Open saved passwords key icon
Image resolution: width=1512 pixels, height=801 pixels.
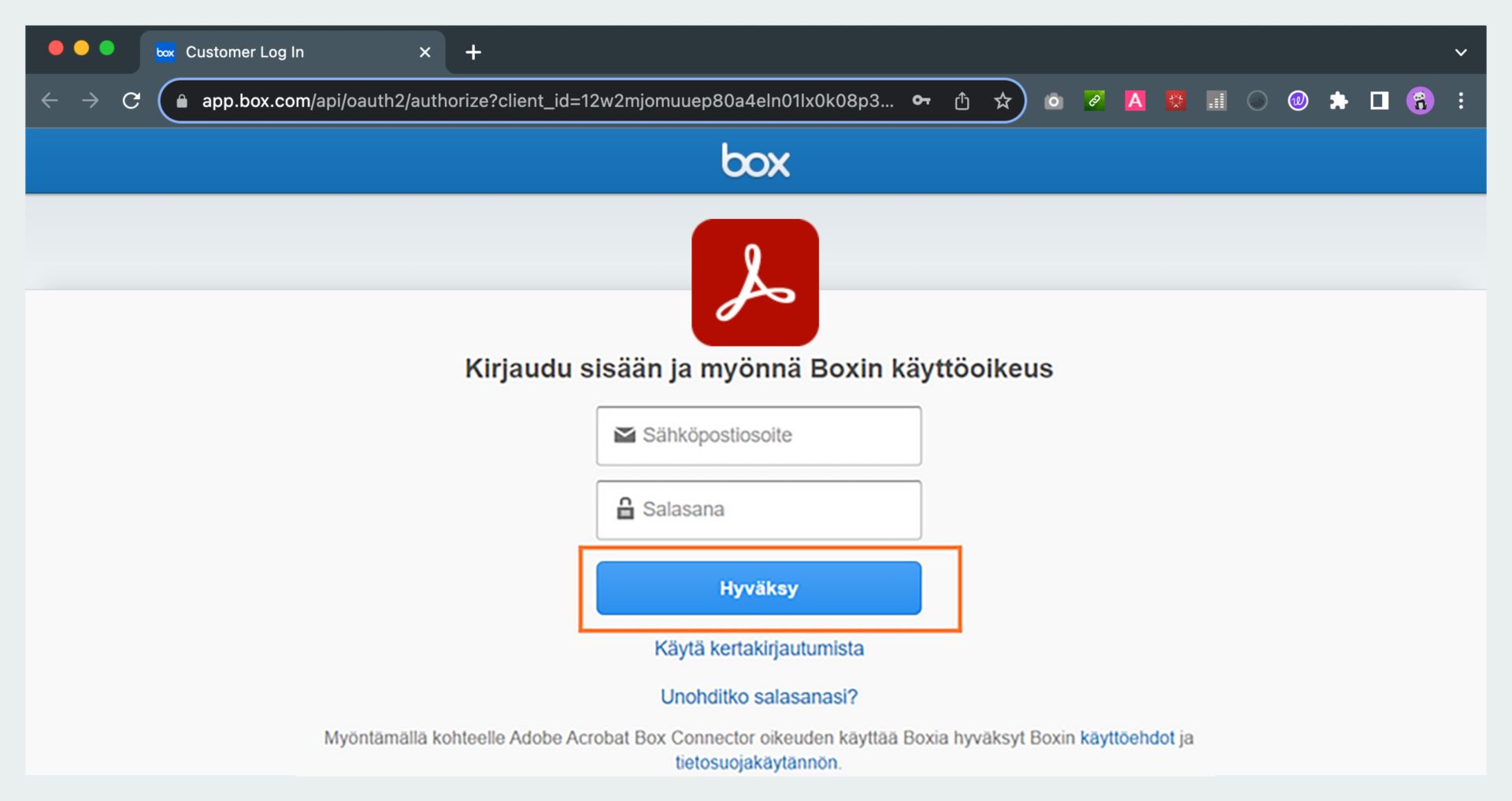click(921, 101)
